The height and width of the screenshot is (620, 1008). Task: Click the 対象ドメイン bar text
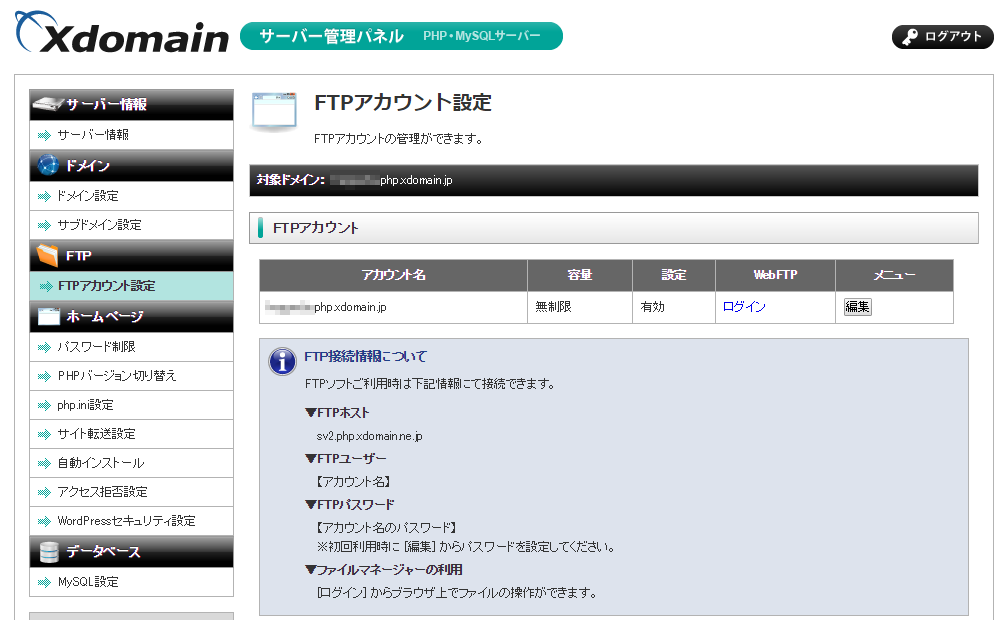pos(354,180)
